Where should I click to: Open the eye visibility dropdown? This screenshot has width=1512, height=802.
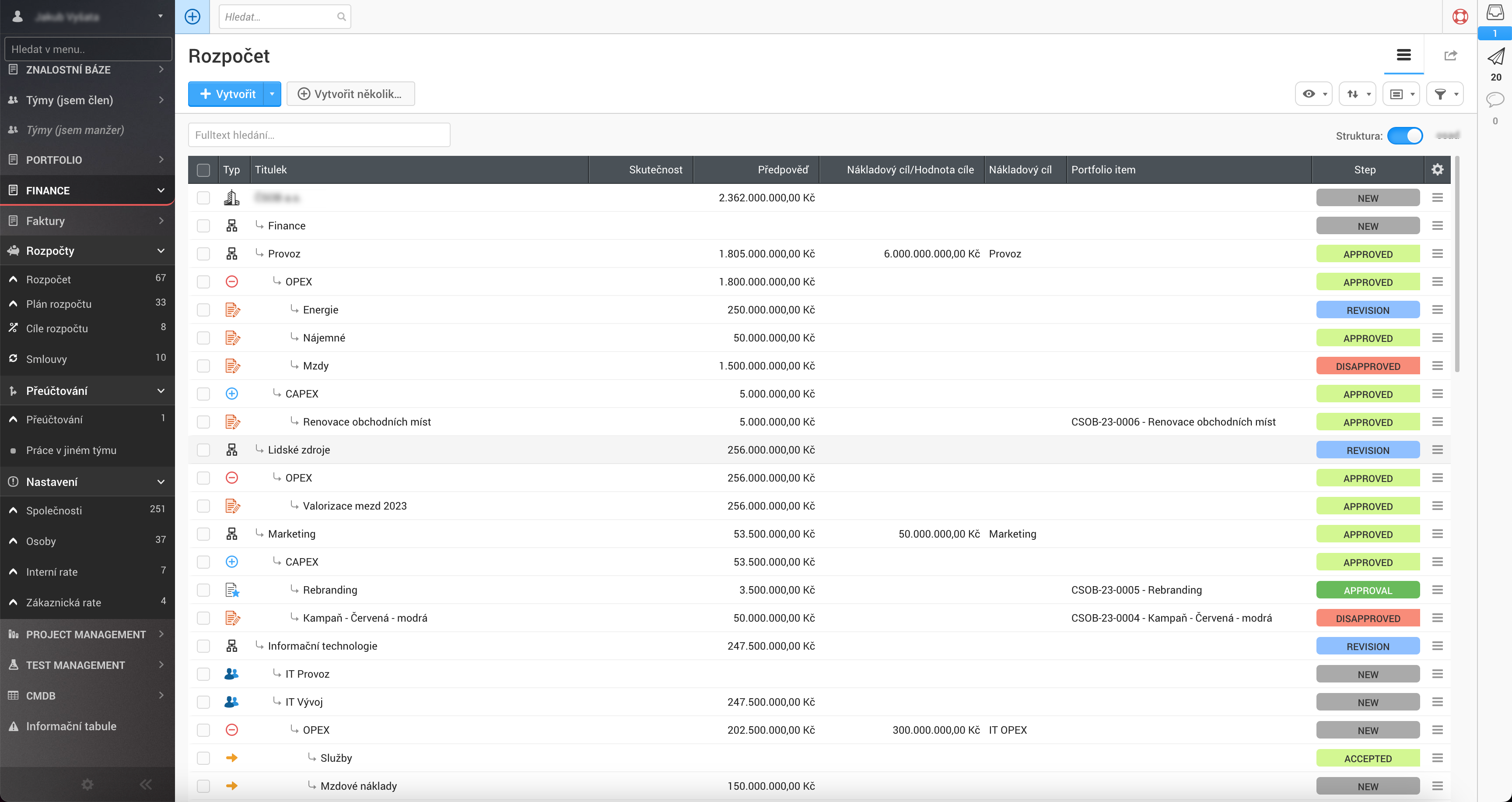click(1314, 94)
